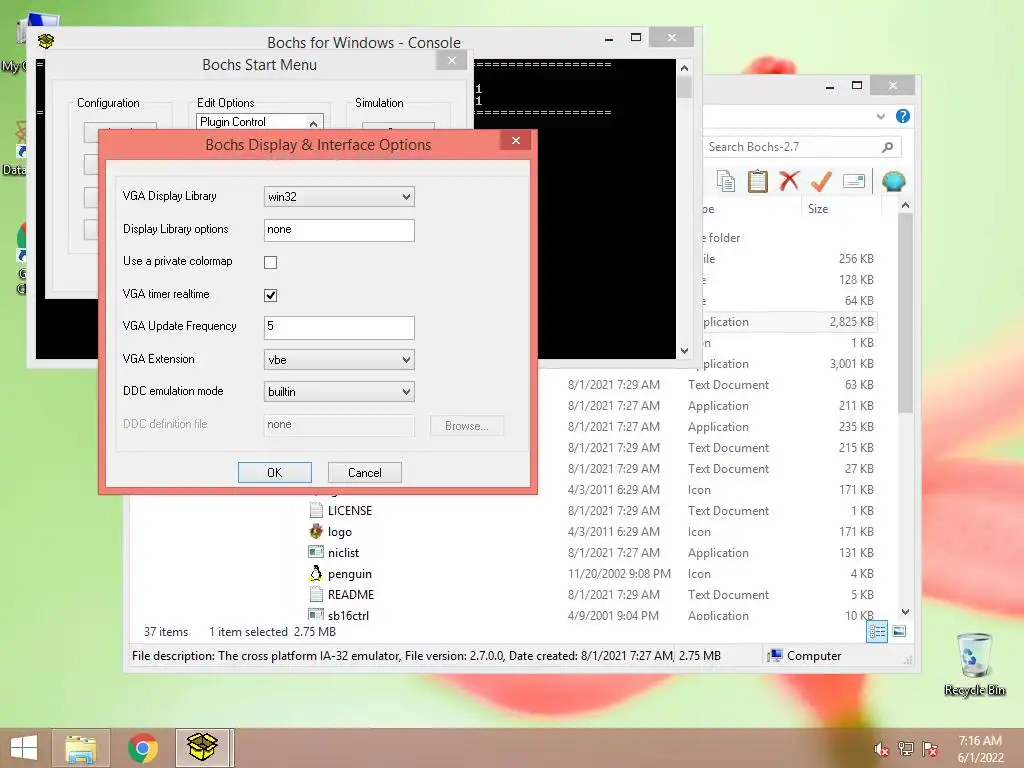This screenshot has height=768, width=1024.
Task: Click the niclist file name
Action: pos(344,553)
